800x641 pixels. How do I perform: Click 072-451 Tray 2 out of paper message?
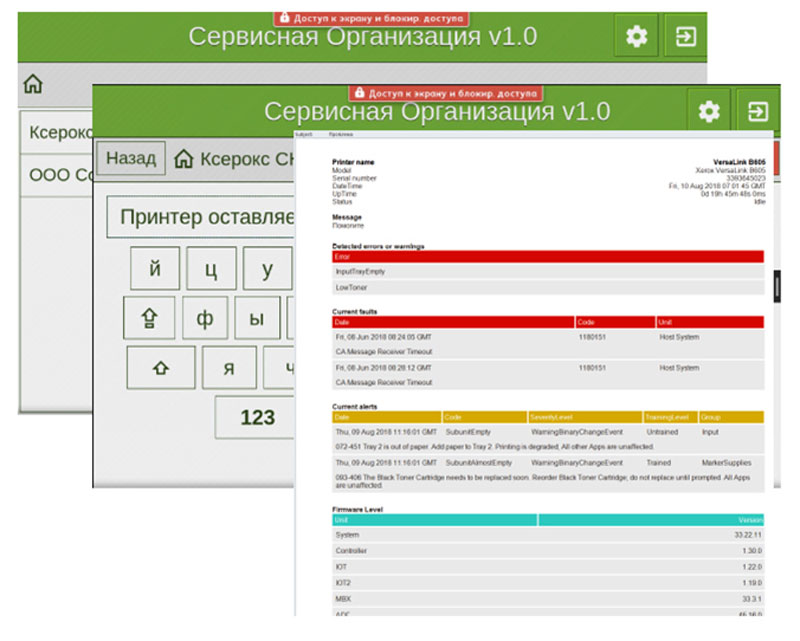click(494, 447)
